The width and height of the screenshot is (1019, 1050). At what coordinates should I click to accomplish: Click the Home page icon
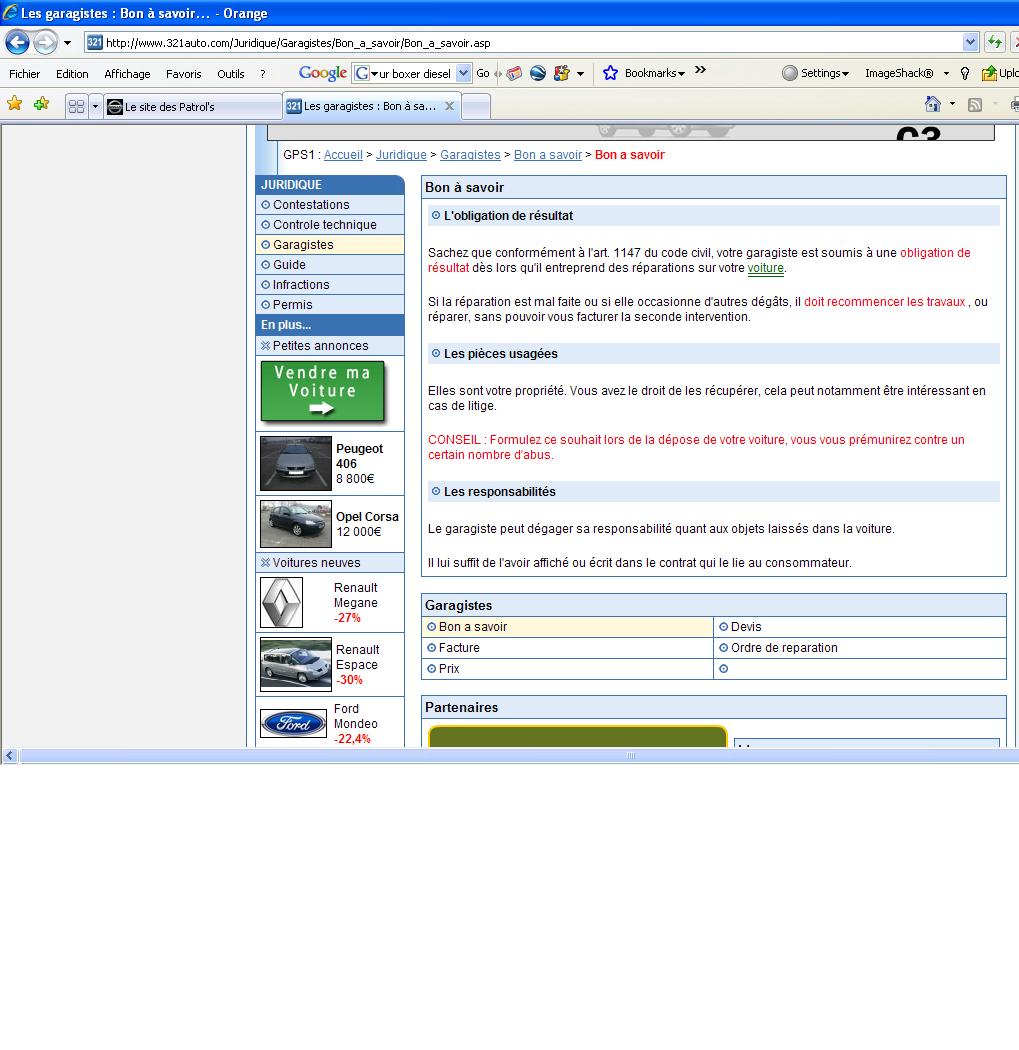(x=932, y=104)
